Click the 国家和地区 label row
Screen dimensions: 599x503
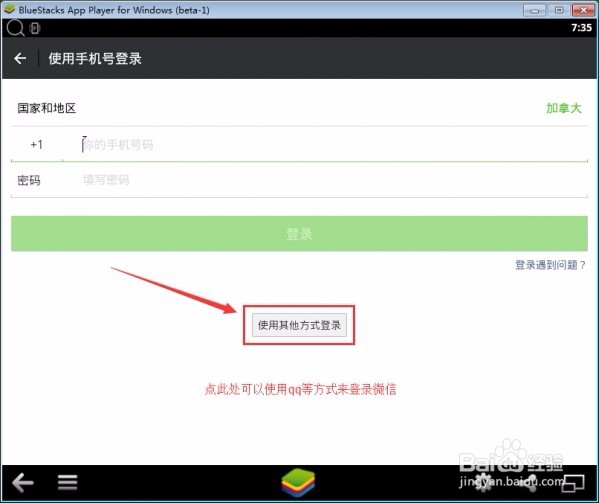[299, 108]
